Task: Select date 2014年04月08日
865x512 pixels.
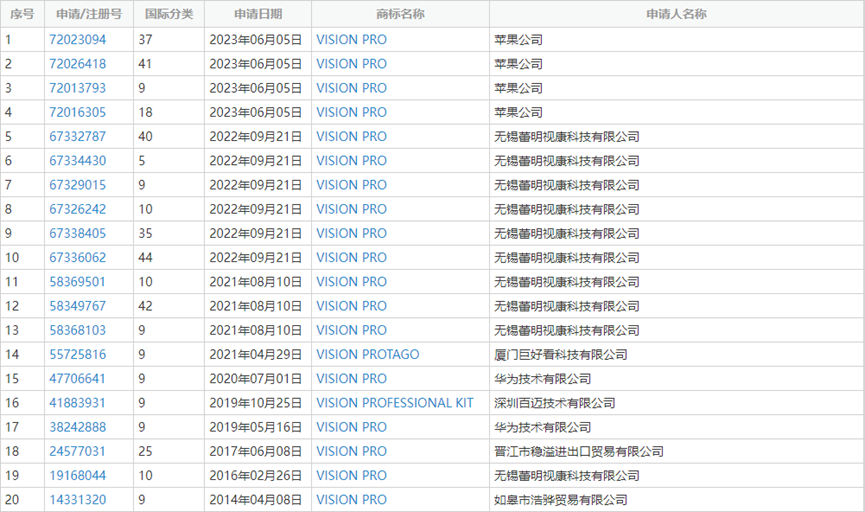Action: (x=255, y=500)
